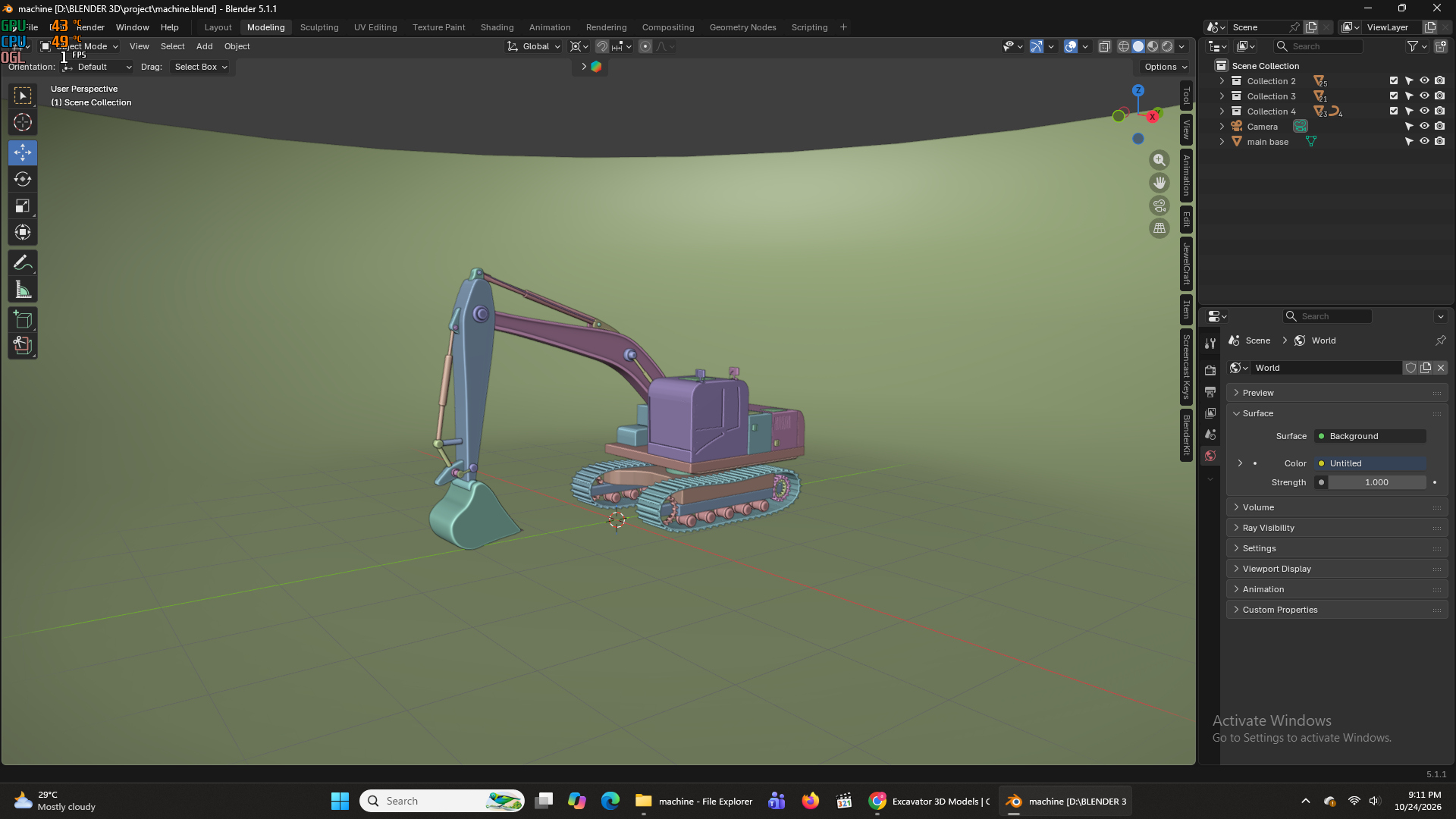Click the Untitled color texture button
This screenshot has width=1456, height=819.
pyautogui.click(x=1370, y=463)
